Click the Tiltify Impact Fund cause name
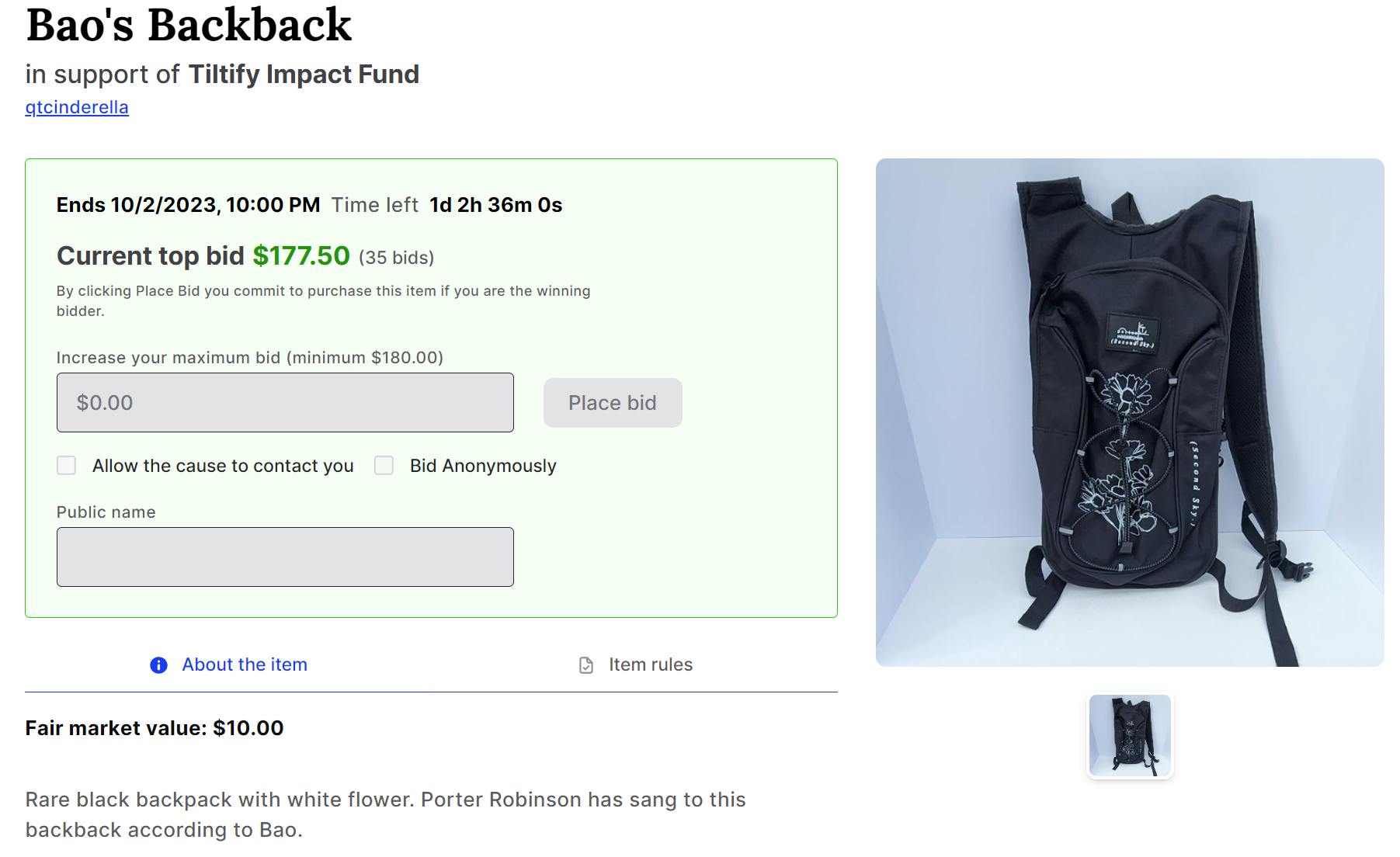This screenshot has height=857, width=1400. coord(304,75)
